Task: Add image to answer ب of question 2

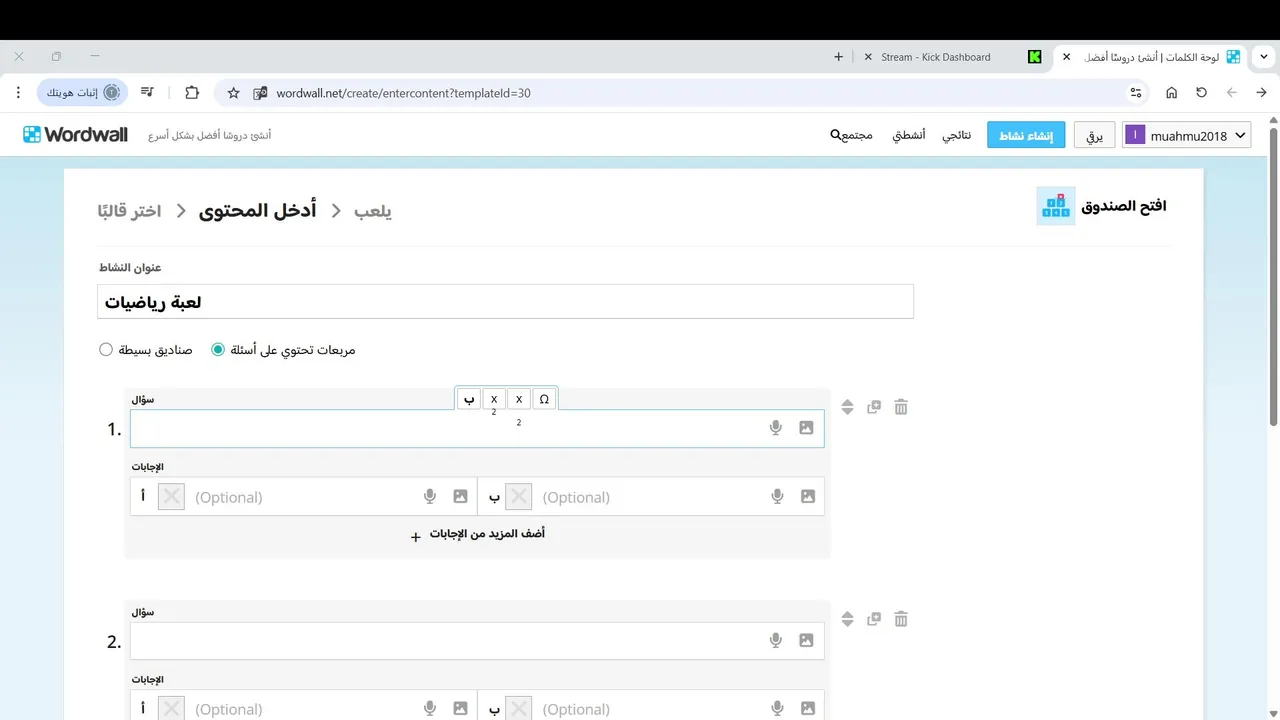Action: 808,708
